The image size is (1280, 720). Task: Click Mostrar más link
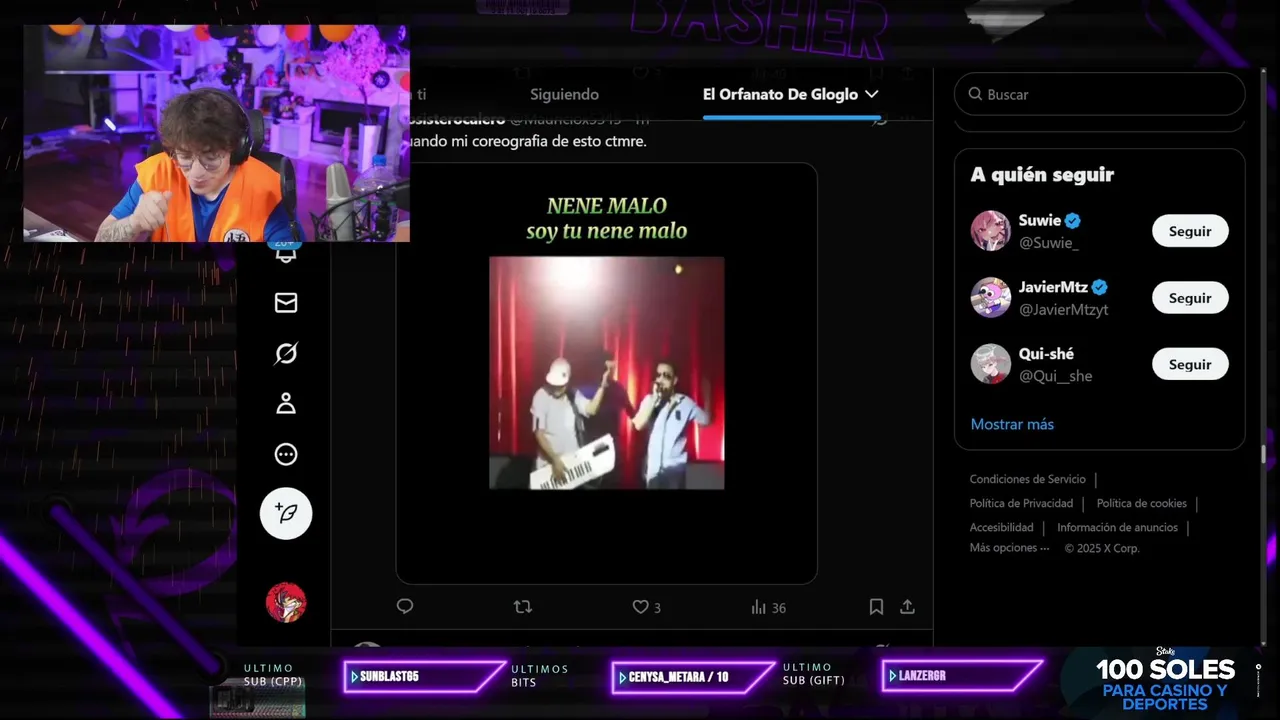pos(1012,424)
